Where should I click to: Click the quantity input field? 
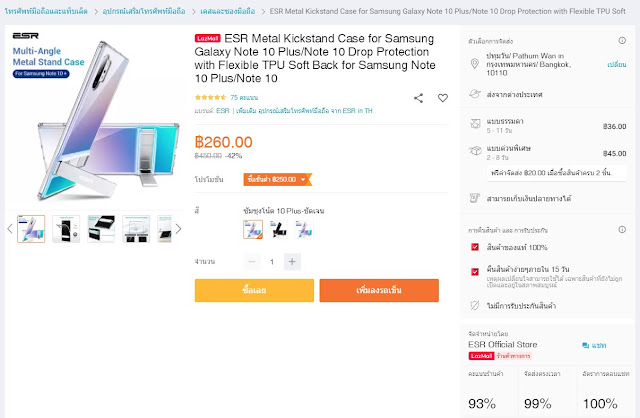click(272, 261)
